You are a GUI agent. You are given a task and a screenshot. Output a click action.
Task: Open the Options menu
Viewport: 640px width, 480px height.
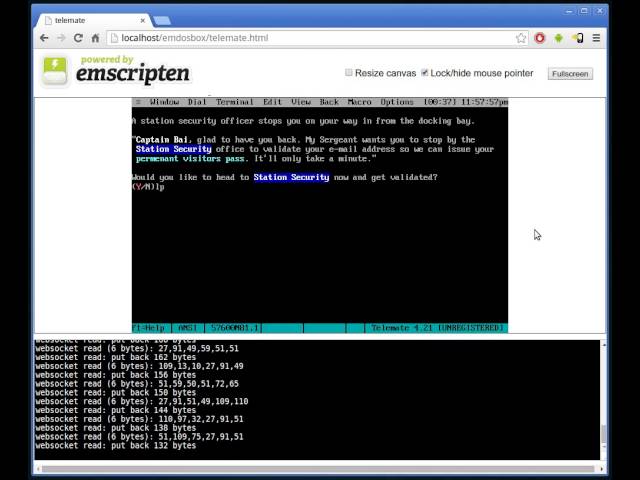tap(397, 102)
